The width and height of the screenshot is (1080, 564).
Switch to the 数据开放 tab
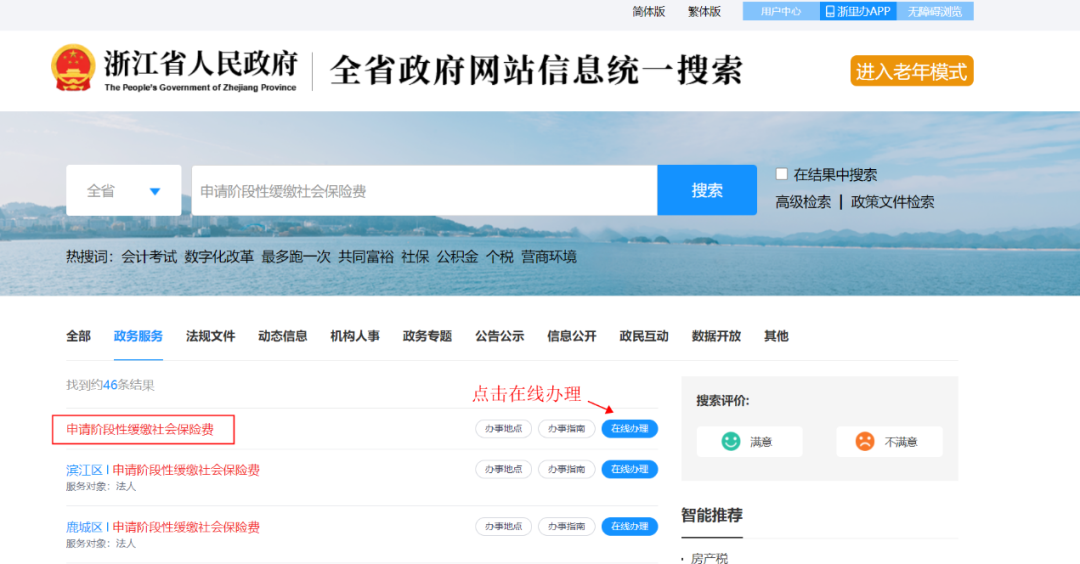716,336
